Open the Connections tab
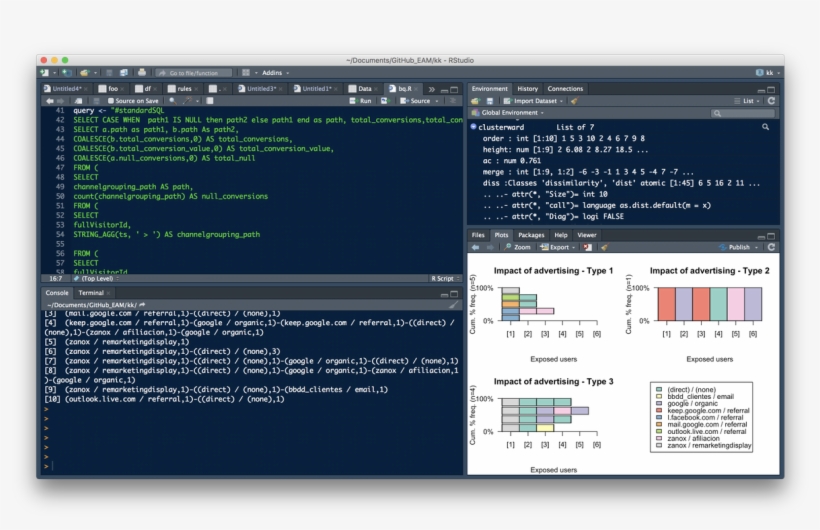Viewport: 820px width, 530px height. [x=565, y=88]
